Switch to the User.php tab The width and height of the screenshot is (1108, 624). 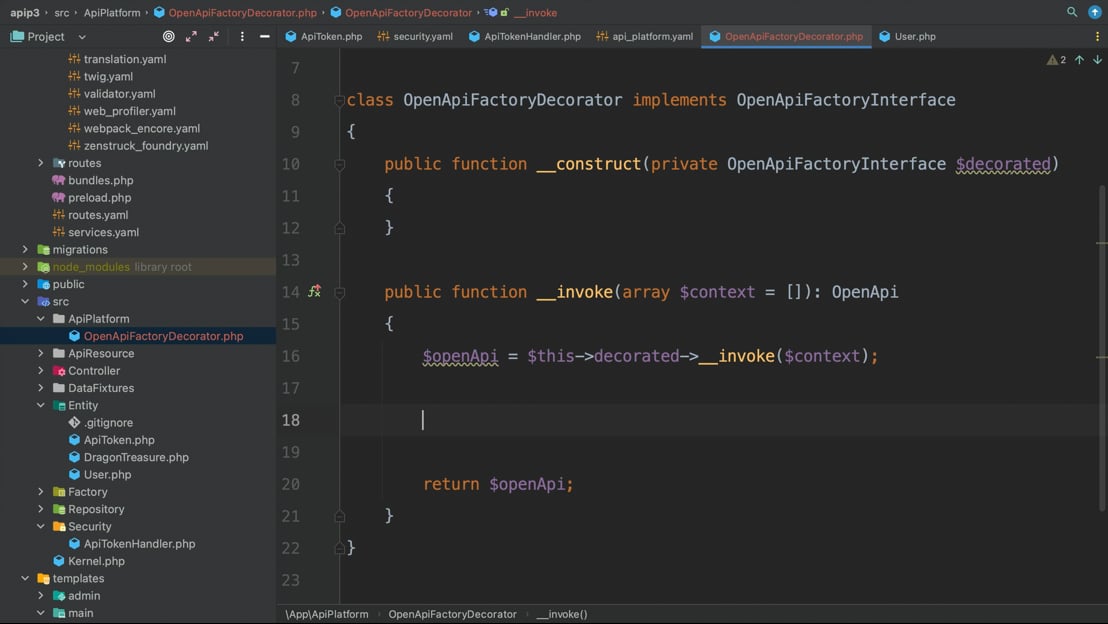point(907,36)
